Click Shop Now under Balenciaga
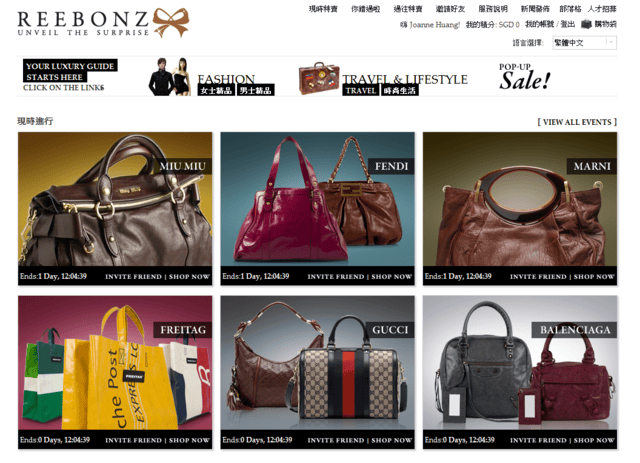The image size is (640, 463). click(594, 440)
